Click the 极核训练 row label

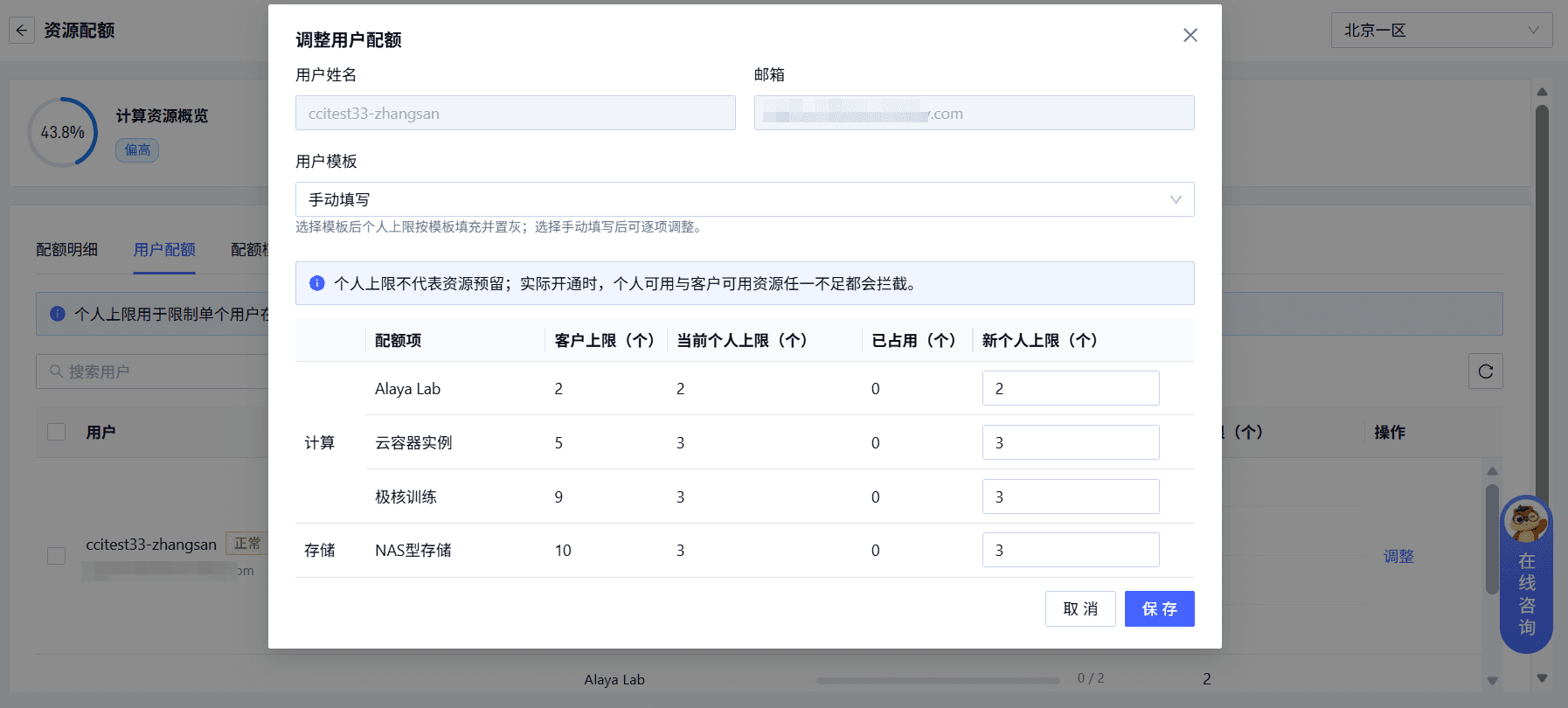pyautogui.click(x=406, y=497)
